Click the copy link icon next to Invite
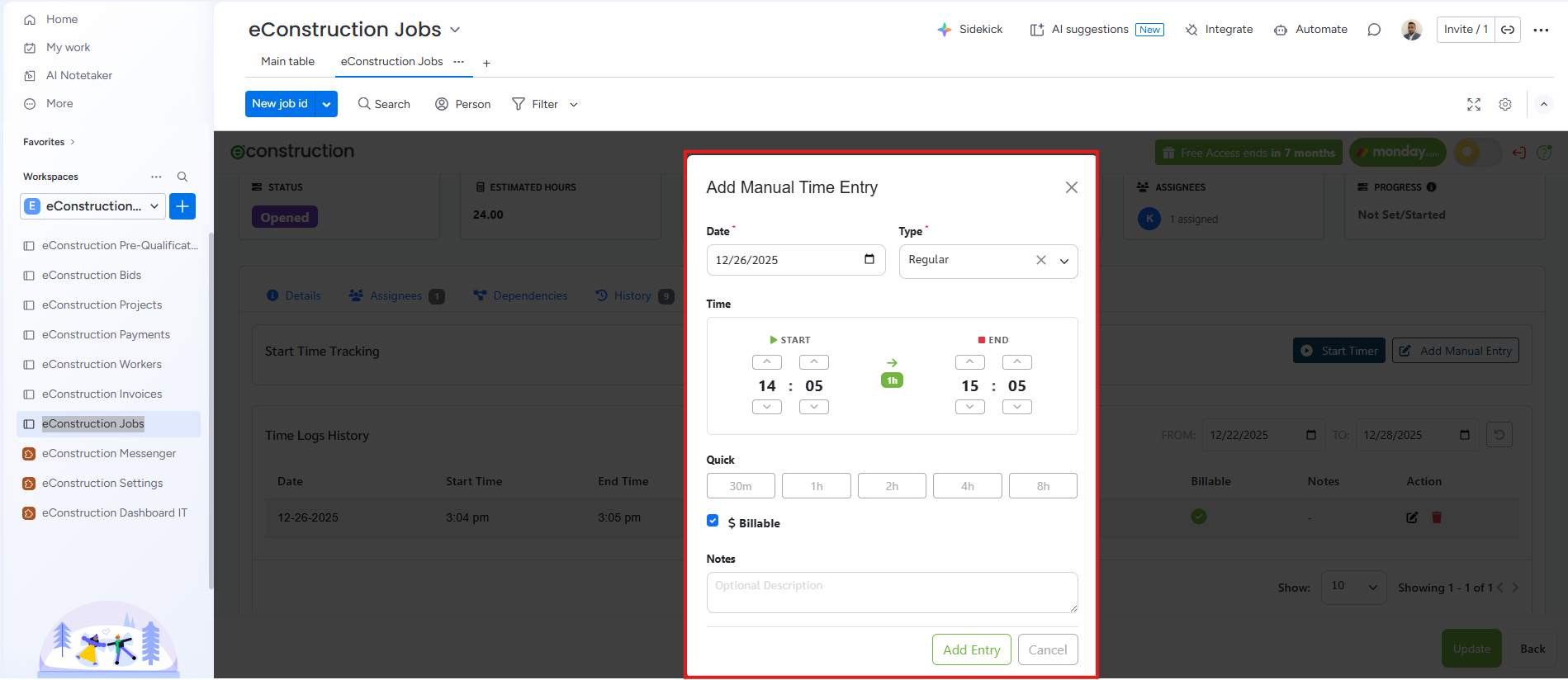 tap(1508, 30)
